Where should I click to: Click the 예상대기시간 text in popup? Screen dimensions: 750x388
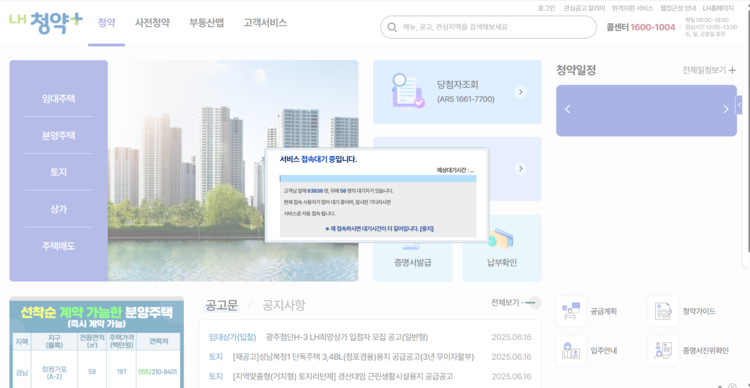(x=455, y=170)
